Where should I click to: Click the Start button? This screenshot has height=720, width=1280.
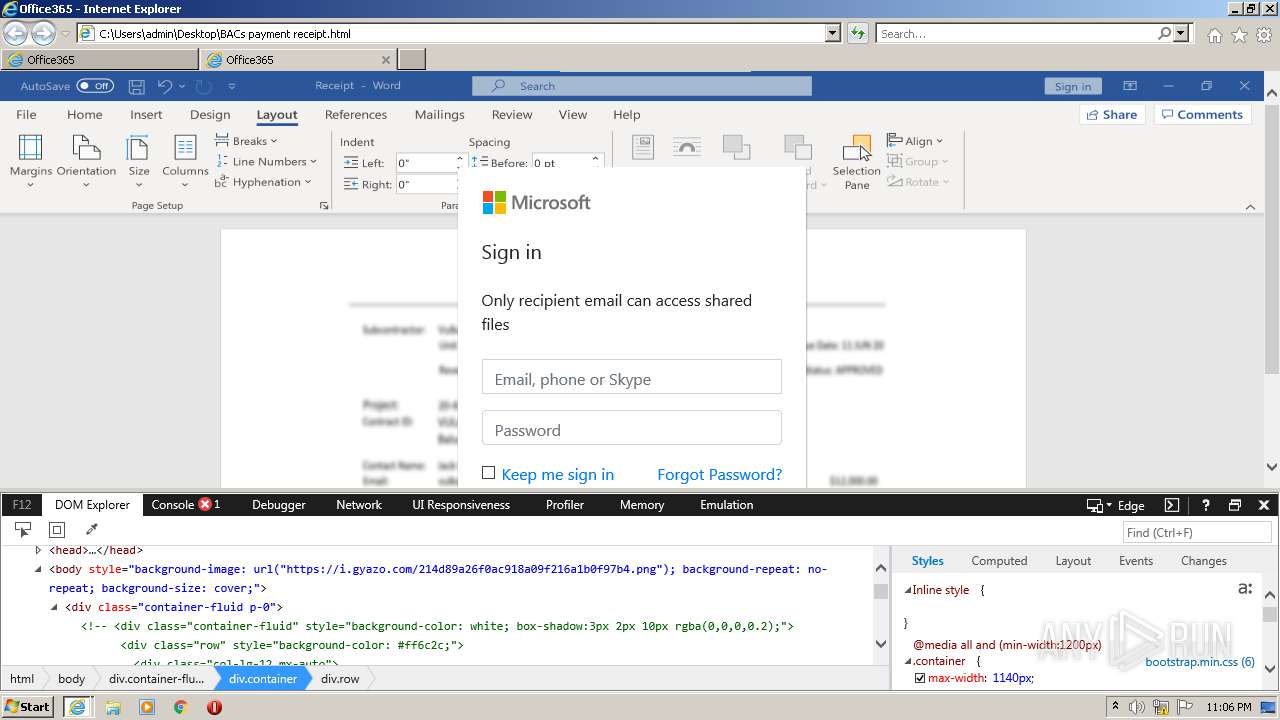(28, 706)
